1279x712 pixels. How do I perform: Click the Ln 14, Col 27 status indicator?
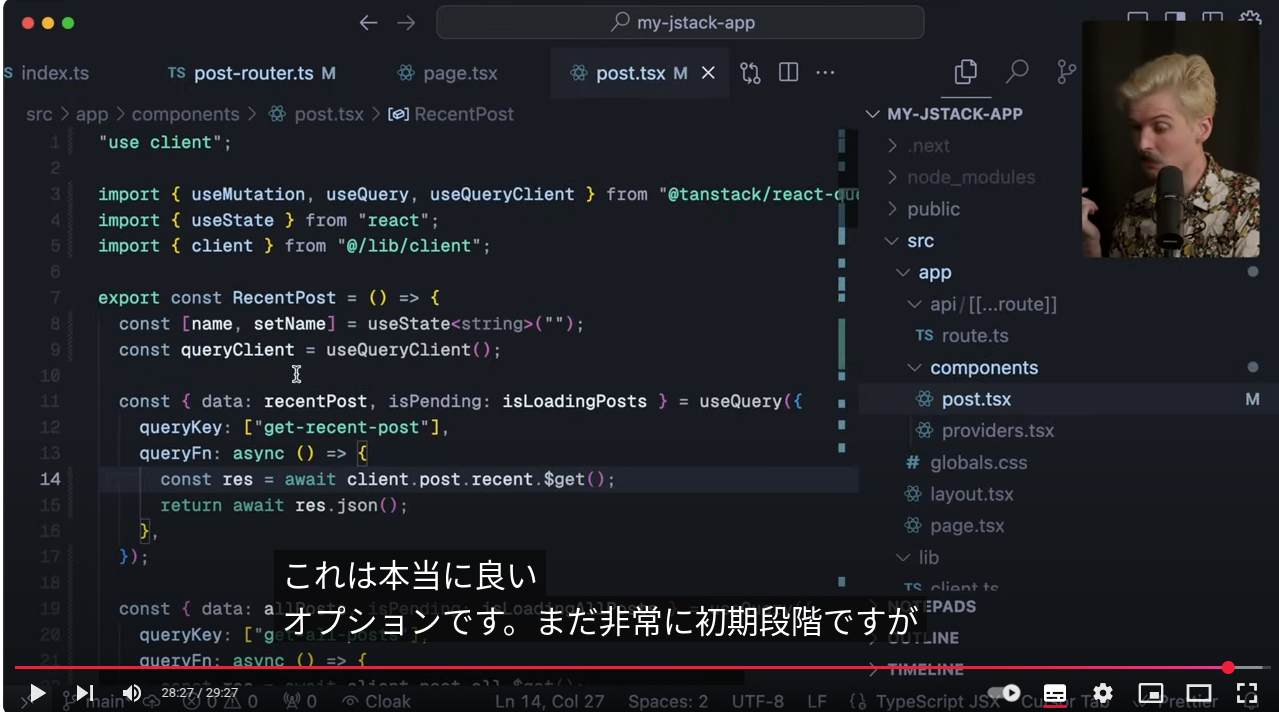[x=549, y=701]
